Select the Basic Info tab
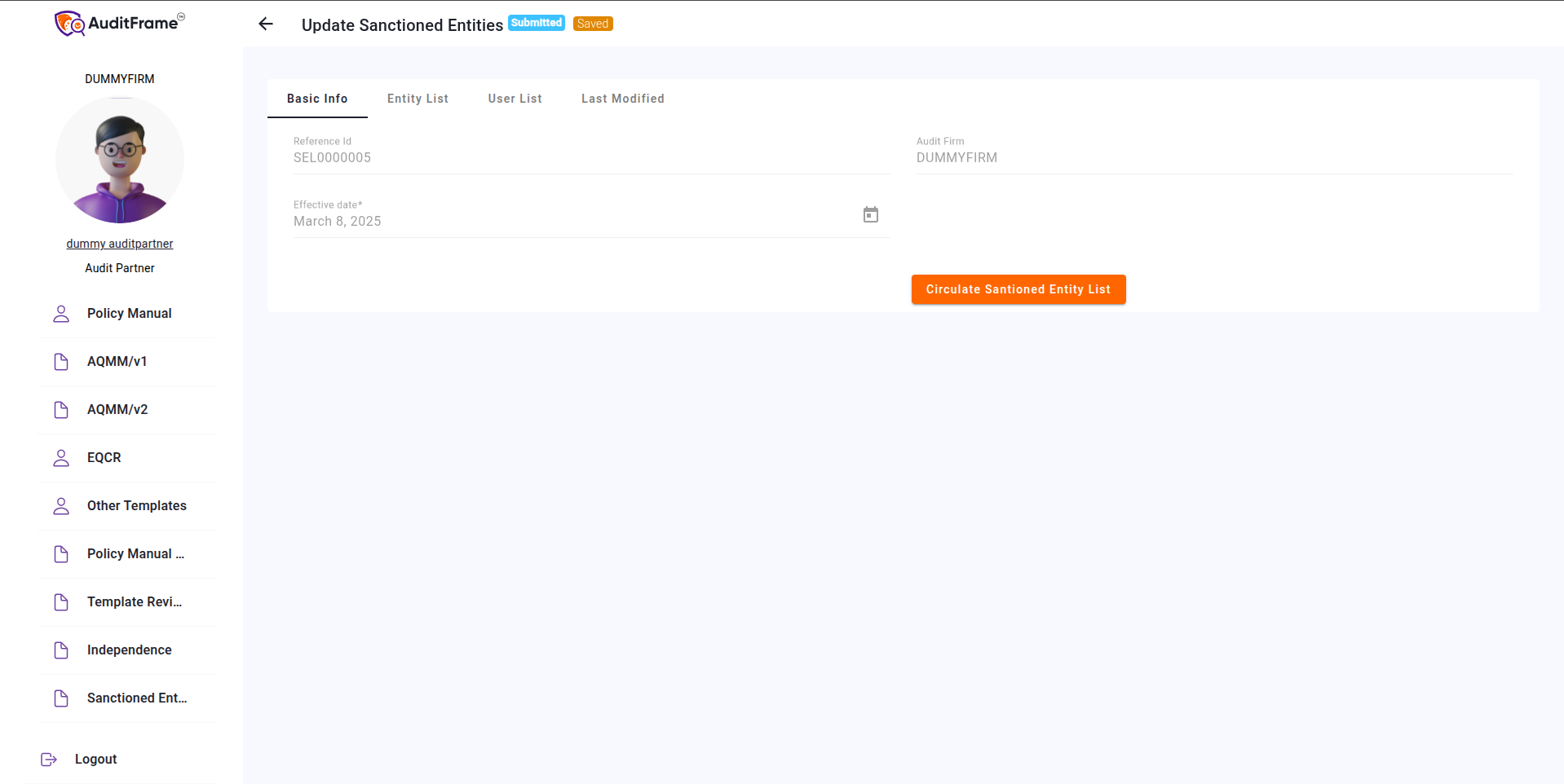The image size is (1564, 784). (317, 99)
